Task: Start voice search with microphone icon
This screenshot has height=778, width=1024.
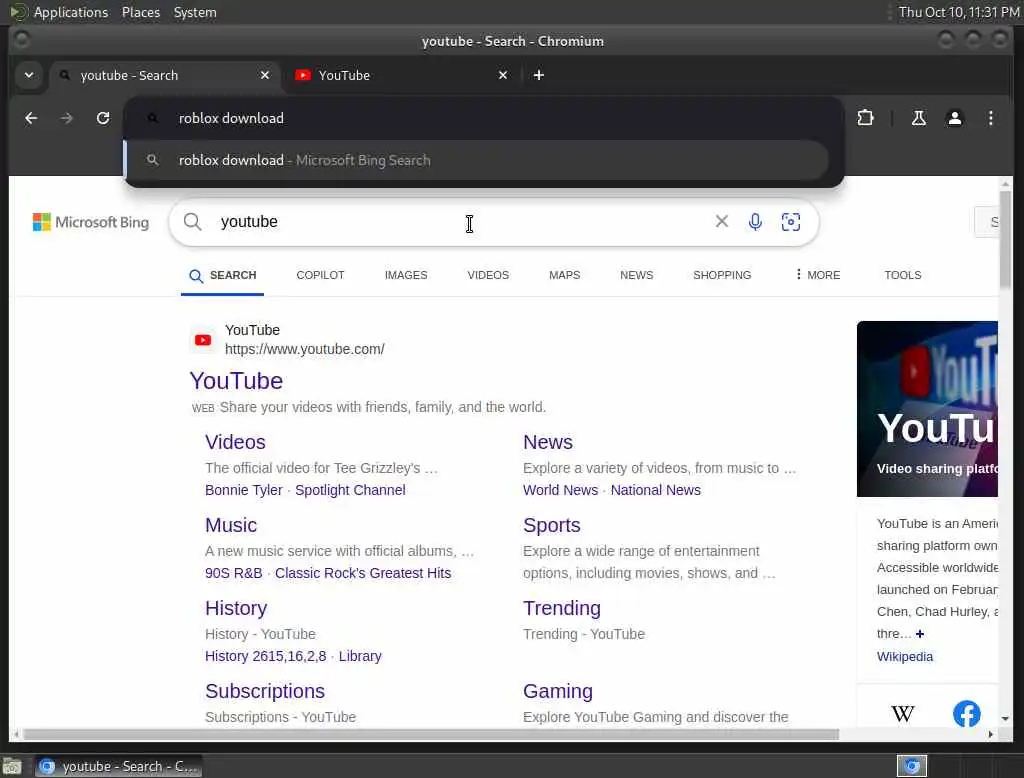Action: pyautogui.click(x=755, y=222)
